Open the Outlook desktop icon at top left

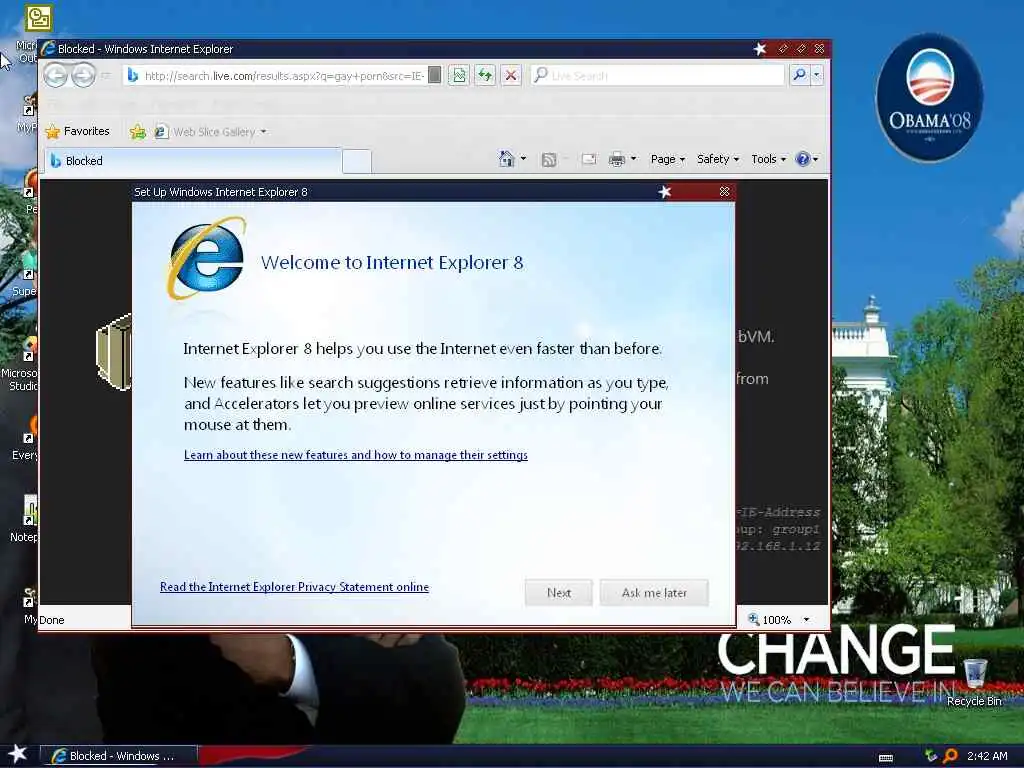point(38,18)
